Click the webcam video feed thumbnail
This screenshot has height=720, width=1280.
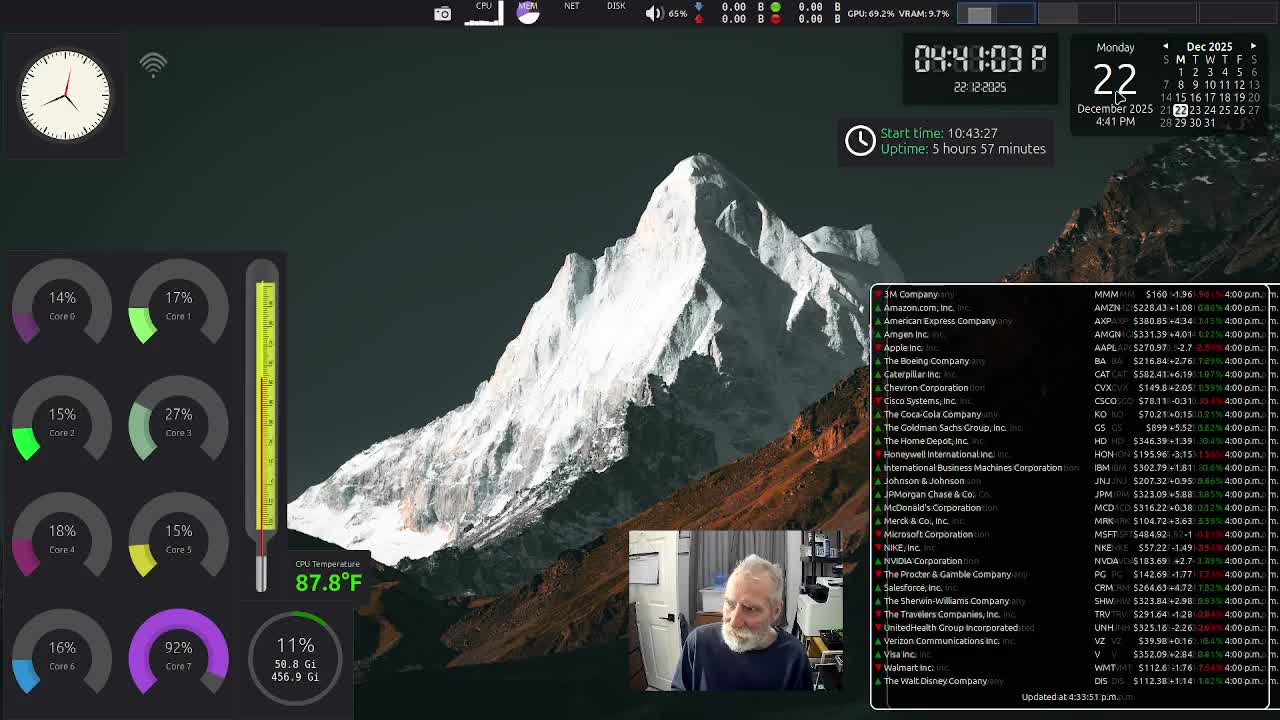coord(735,610)
